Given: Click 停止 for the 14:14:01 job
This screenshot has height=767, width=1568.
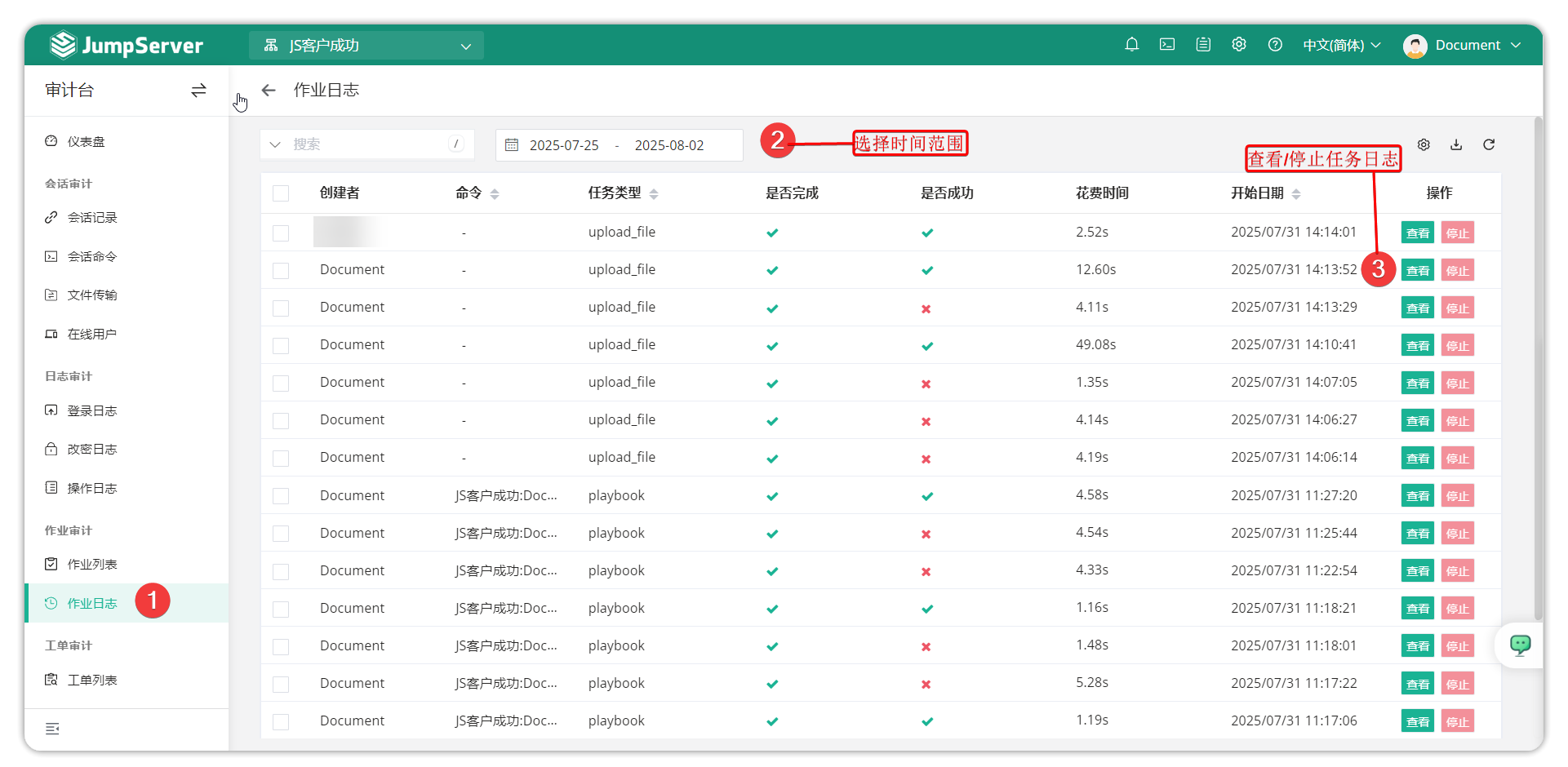Looking at the screenshot, I should point(1457,233).
